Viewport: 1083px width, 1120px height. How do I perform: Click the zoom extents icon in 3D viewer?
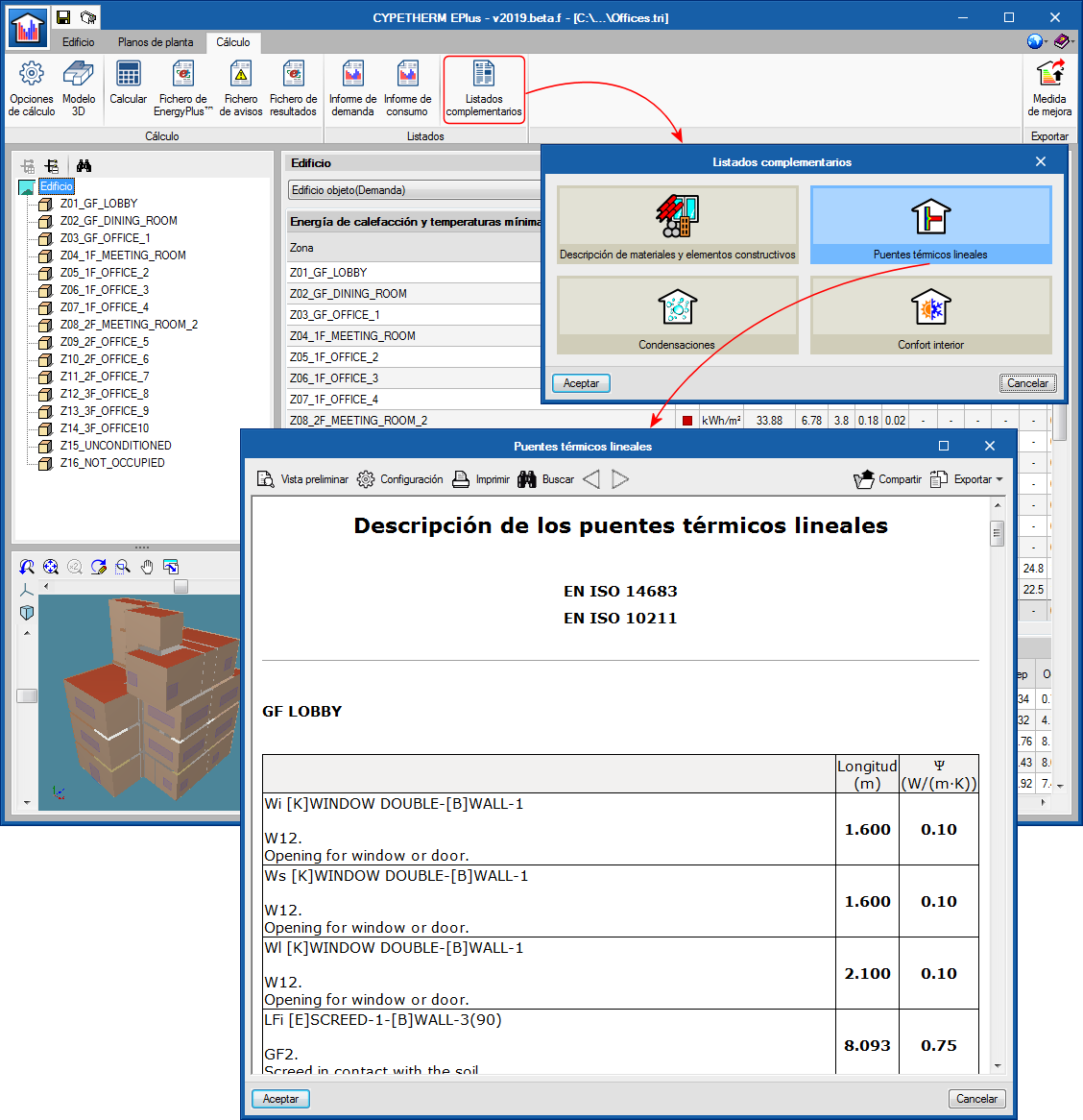pos(51,567)
